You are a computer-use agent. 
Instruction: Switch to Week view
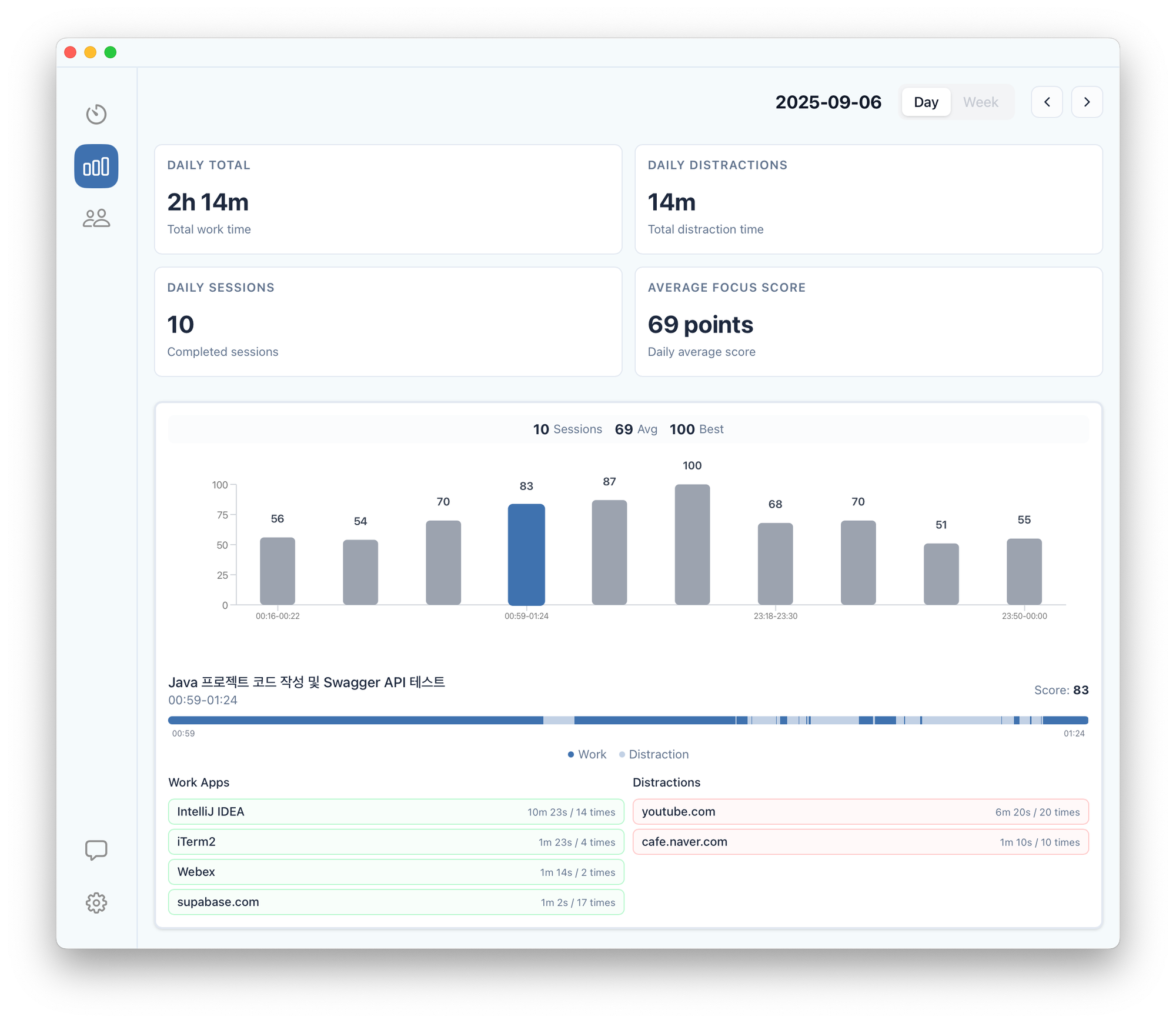[x=980, y=102]
